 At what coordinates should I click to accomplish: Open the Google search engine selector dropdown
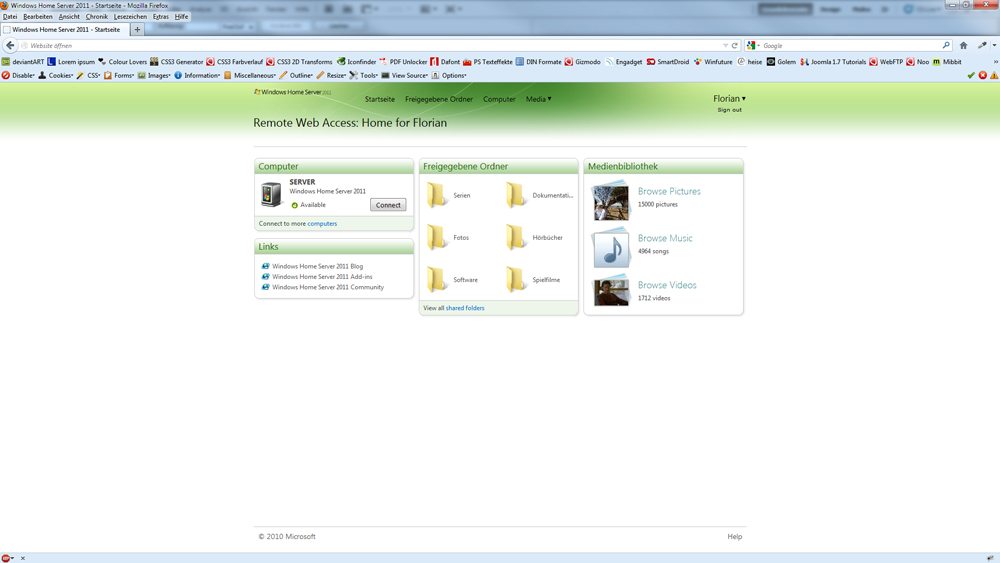click(754, 45)
